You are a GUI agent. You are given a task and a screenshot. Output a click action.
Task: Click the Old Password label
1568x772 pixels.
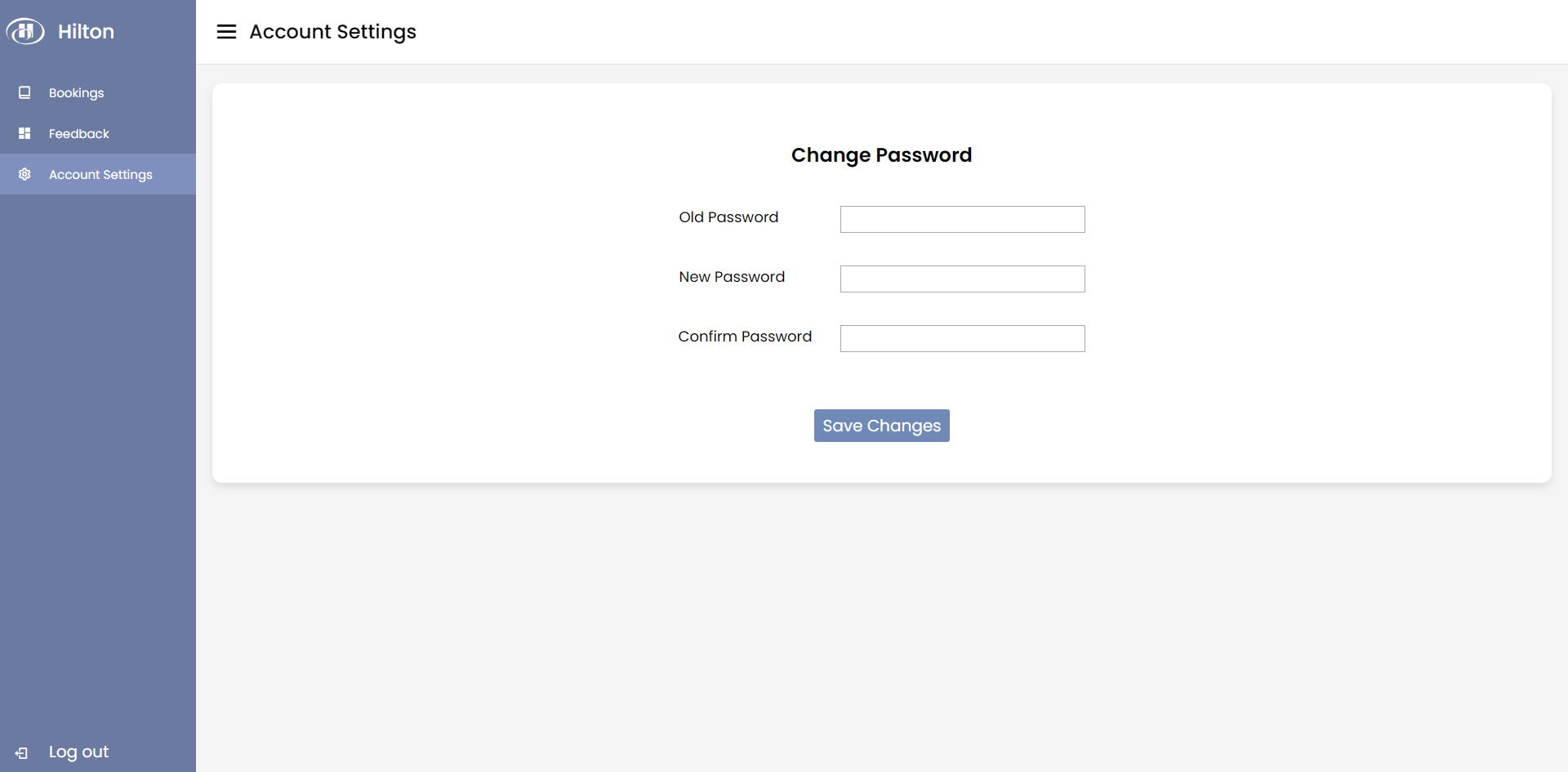(728, 217)
